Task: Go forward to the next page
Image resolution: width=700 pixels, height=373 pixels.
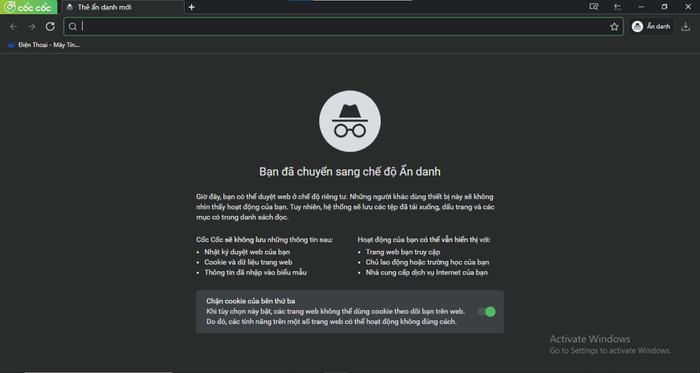Action: pos(32,27)
